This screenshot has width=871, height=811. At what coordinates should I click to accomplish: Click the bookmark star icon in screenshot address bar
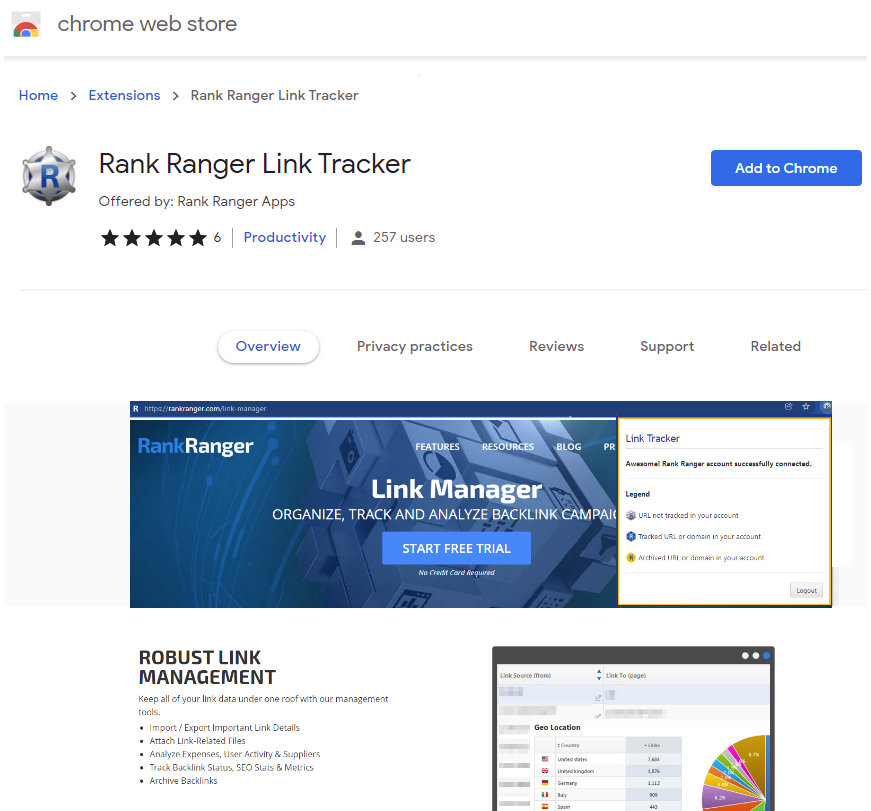pyautogui.click(x=806, y=407)
